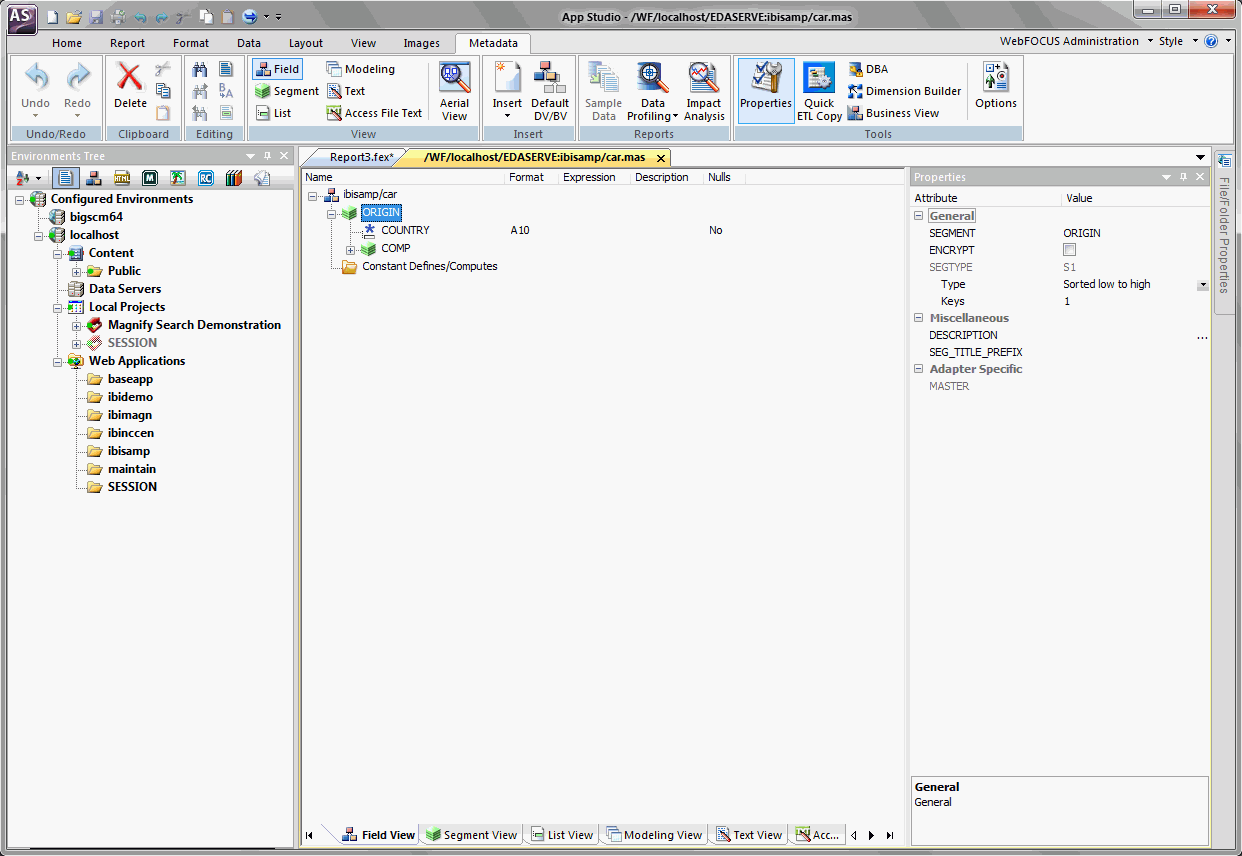Click the App Studio AS application button
Screen dimensions: 1242x856
[x=23, y=16]
